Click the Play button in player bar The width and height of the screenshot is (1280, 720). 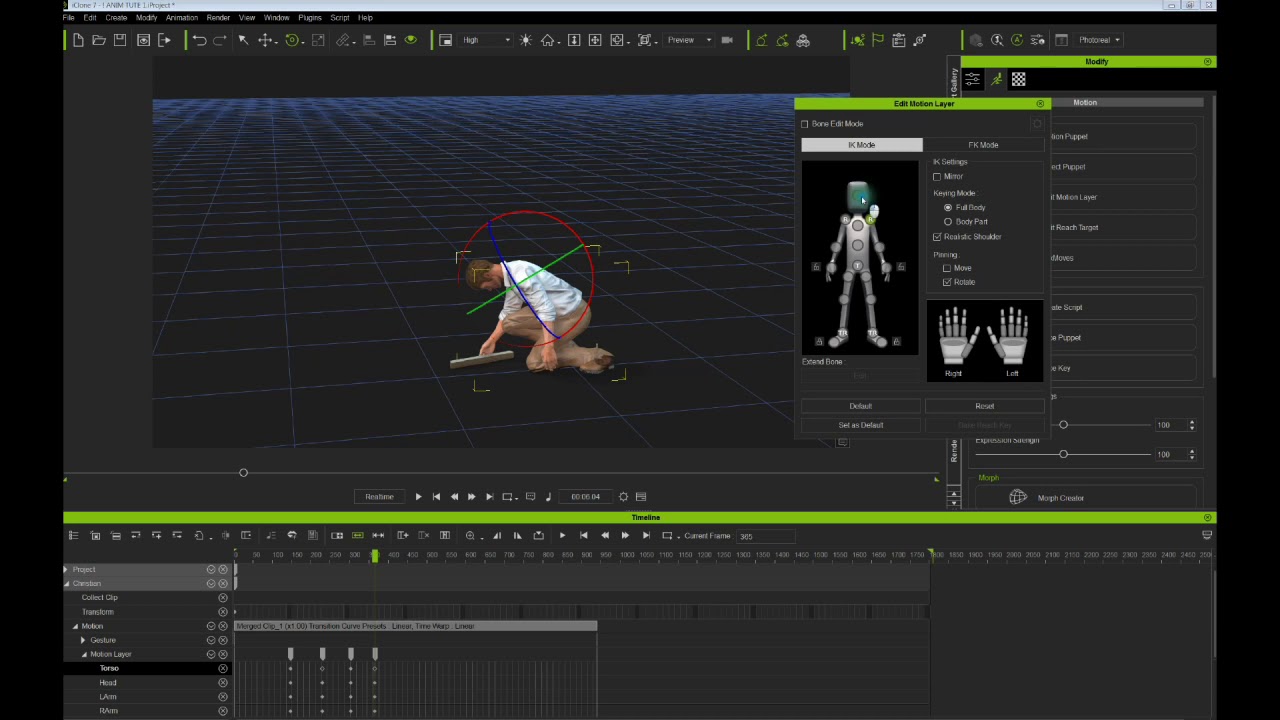click(418, 496)
